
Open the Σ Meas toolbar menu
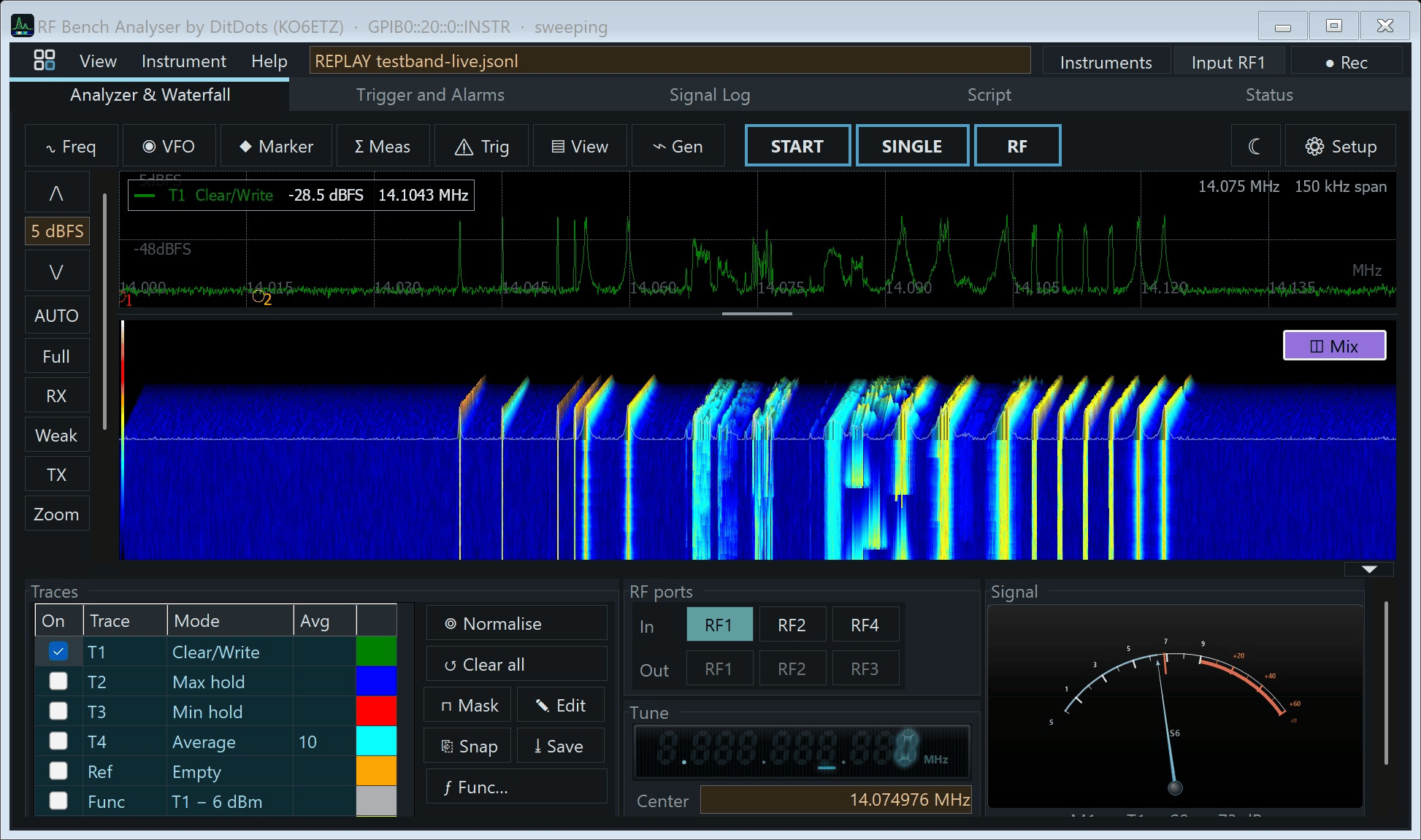click(383, 146)
